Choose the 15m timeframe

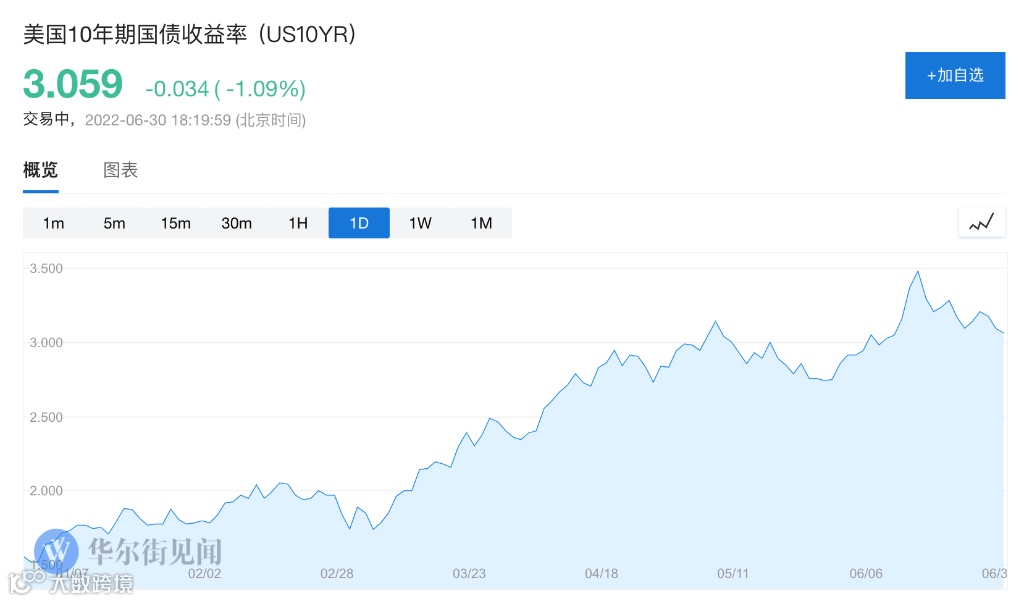[175, 223]
